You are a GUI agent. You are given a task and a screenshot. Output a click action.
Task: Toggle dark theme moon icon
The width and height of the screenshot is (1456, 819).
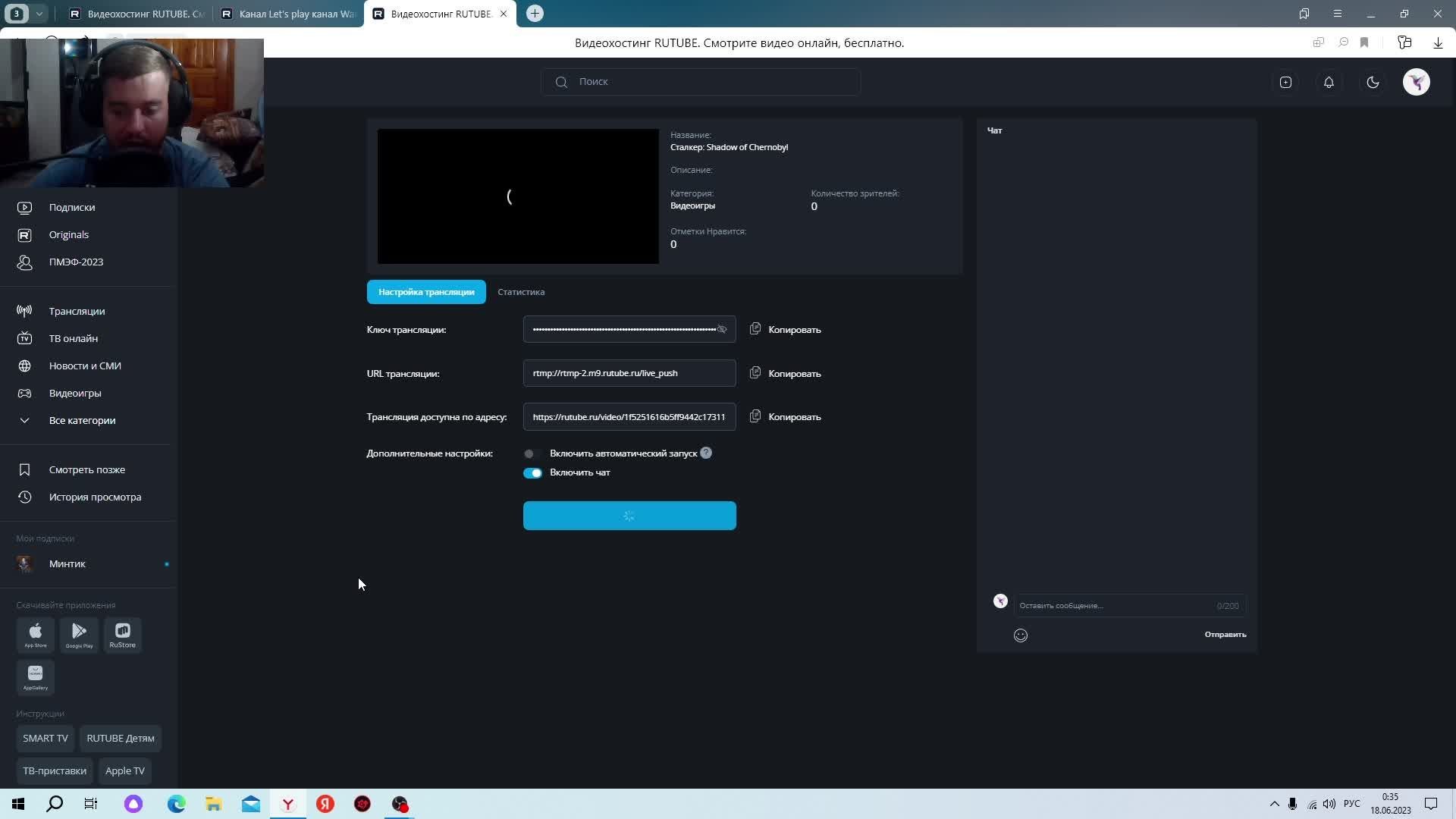(1373, 82)
